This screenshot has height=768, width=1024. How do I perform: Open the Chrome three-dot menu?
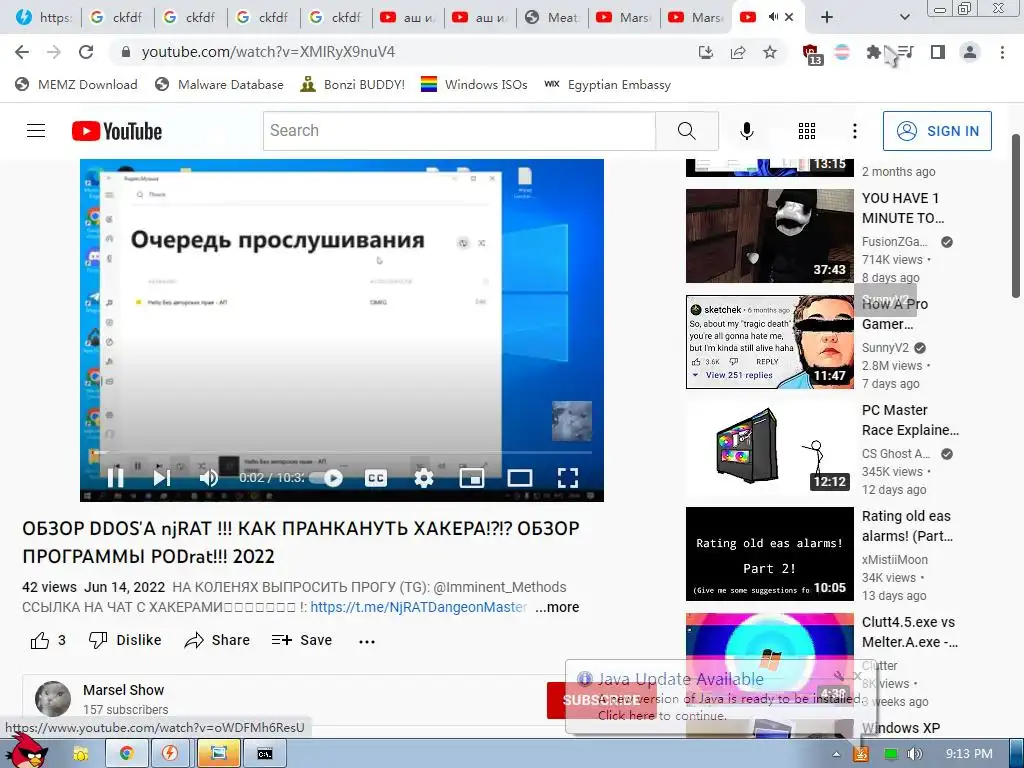point(1002,52)
